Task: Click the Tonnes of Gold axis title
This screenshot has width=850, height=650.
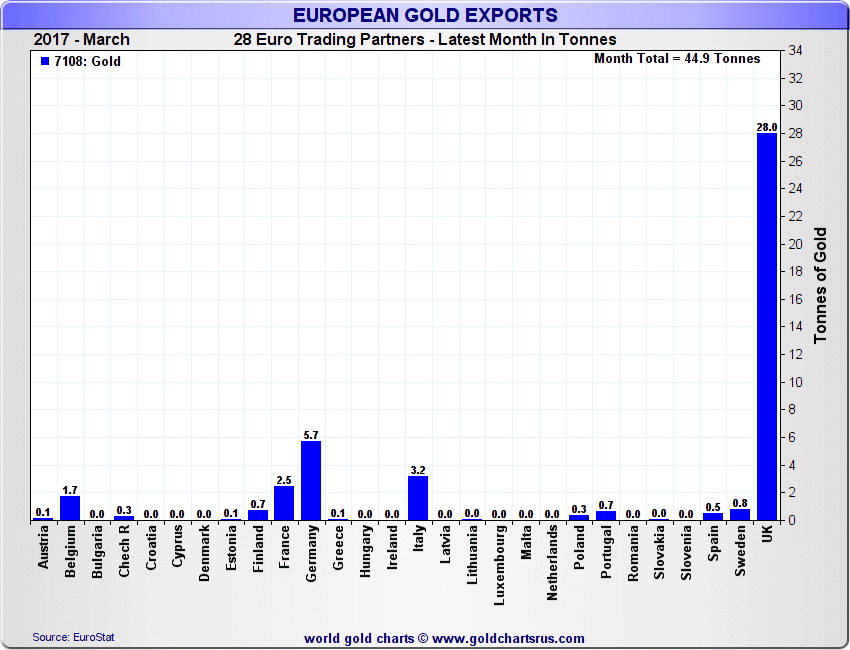Action: 820,285
